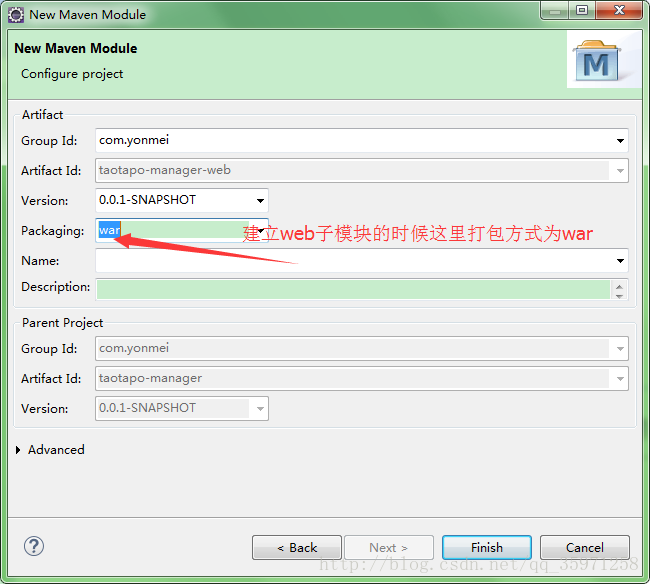Click the "Configure project" subtitle text
Viewport: 650px width, 584px height.
pos(72,74)
